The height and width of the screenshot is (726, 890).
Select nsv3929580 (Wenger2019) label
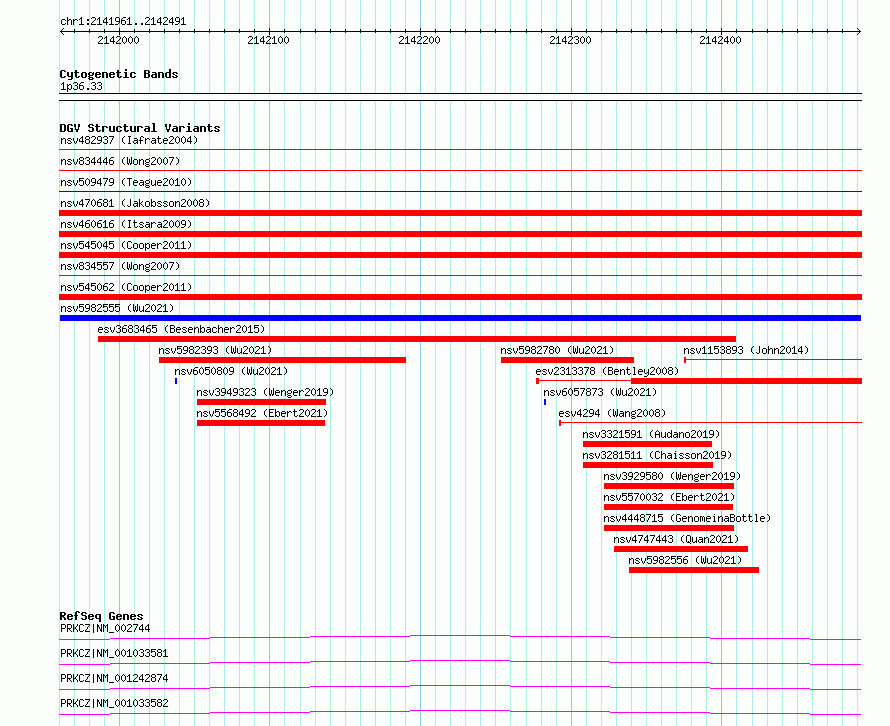point(672,476)
